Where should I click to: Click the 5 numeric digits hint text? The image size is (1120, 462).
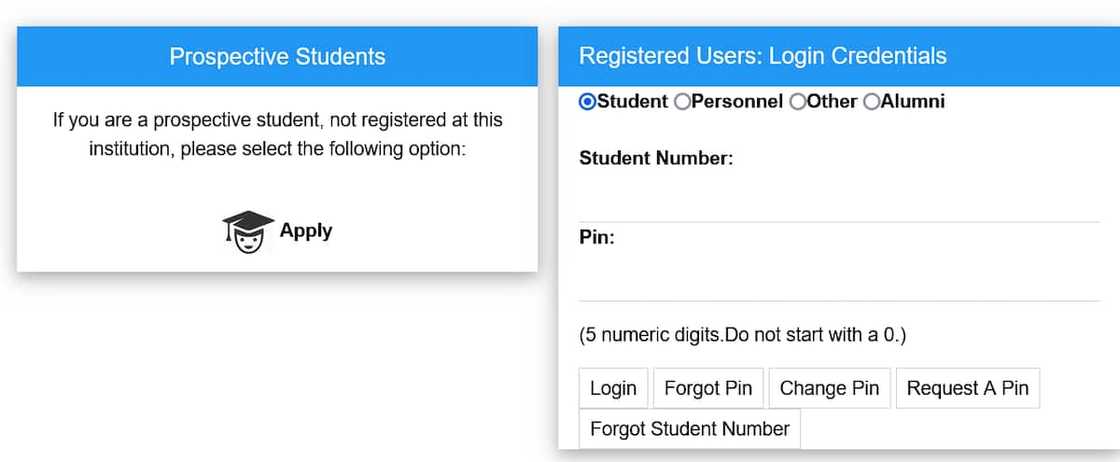[x=742, y=335]
